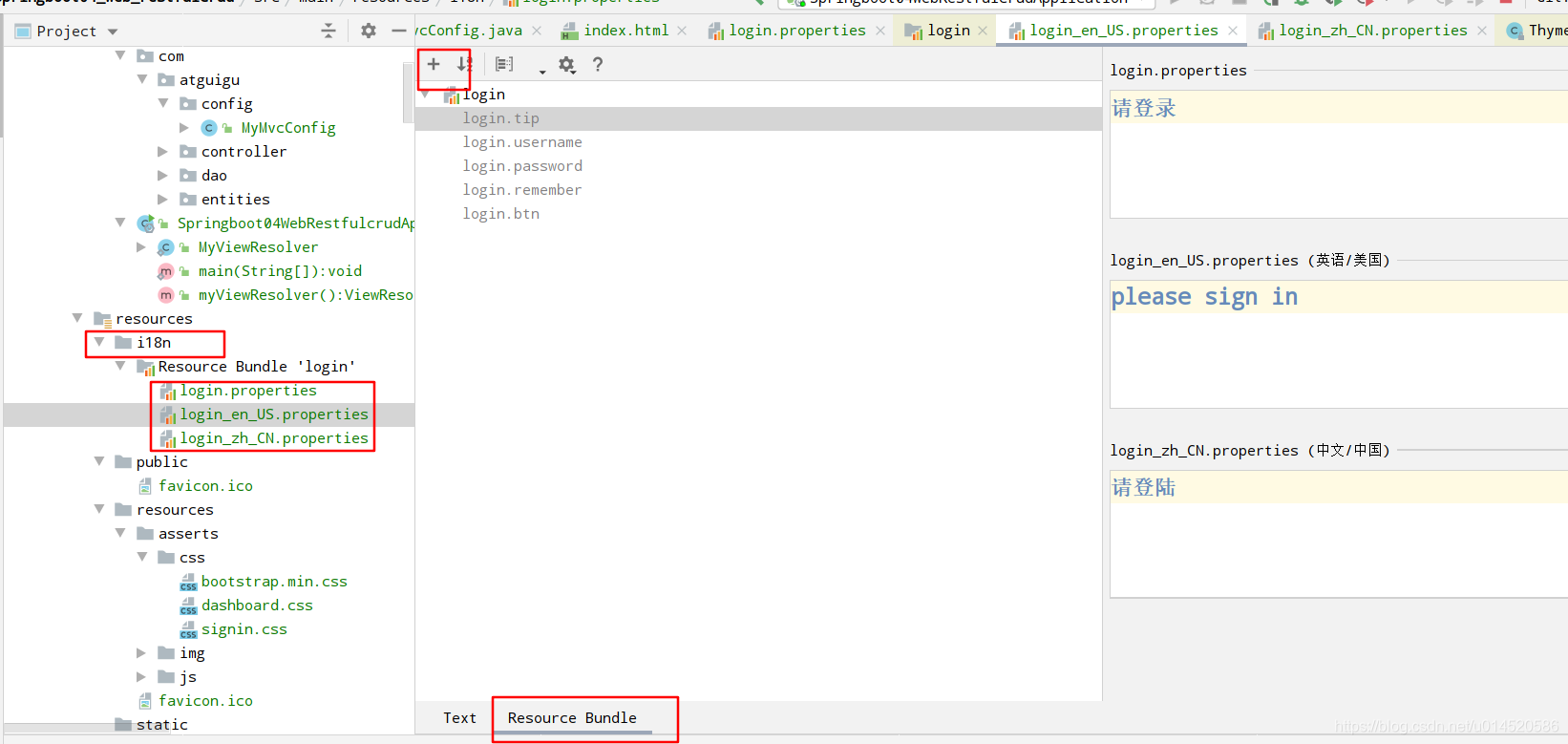The width and height of the screenshot is (1568, 744).
Task: Hide the Project tool window
Action: (399, 31)
